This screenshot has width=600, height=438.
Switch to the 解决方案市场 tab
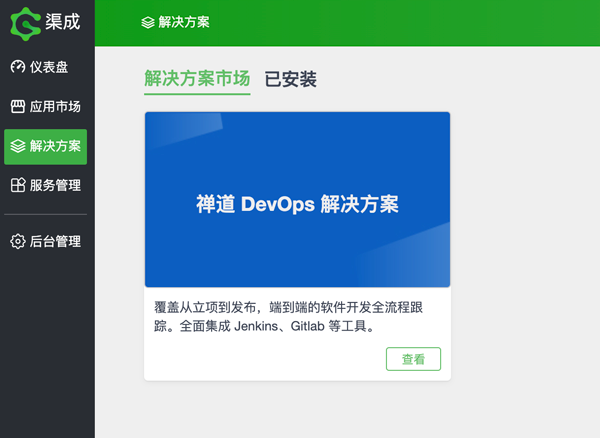click(197, 79)
